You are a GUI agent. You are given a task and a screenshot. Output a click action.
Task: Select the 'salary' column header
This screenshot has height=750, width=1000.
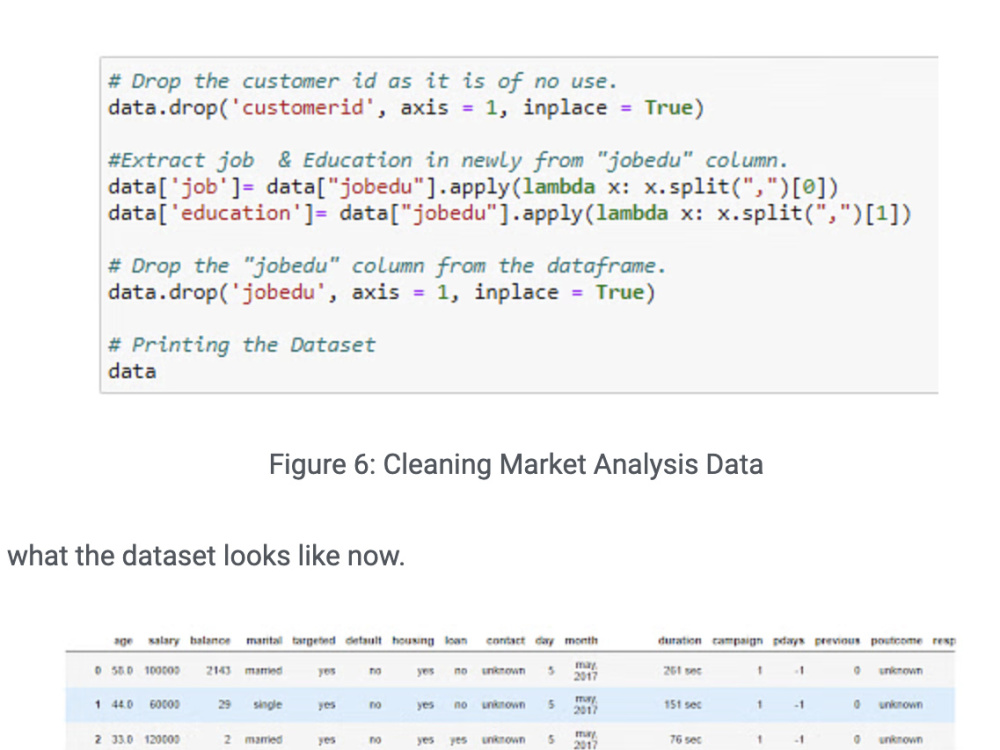click(x=163, y=640)
